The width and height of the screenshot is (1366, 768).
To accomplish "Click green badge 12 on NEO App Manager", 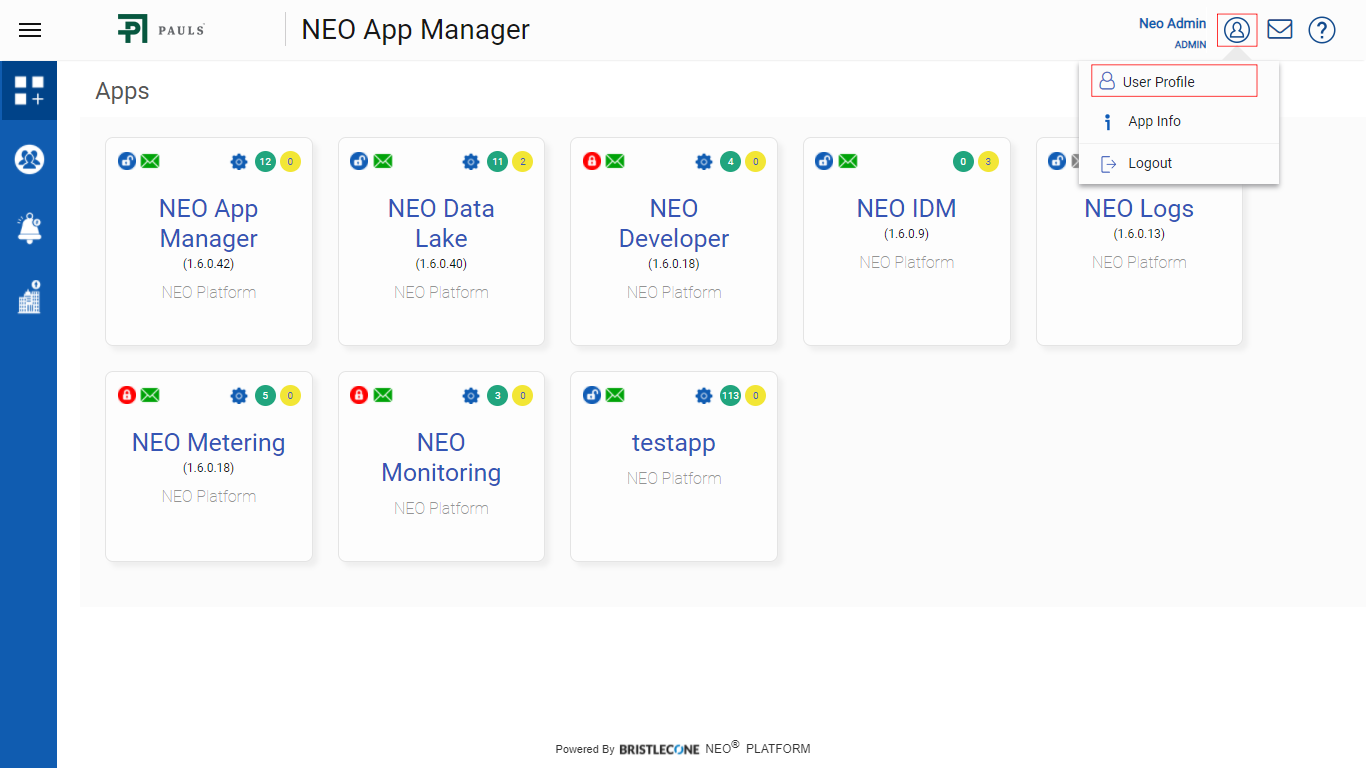I will pyautogui.click(x=265, y=161).
